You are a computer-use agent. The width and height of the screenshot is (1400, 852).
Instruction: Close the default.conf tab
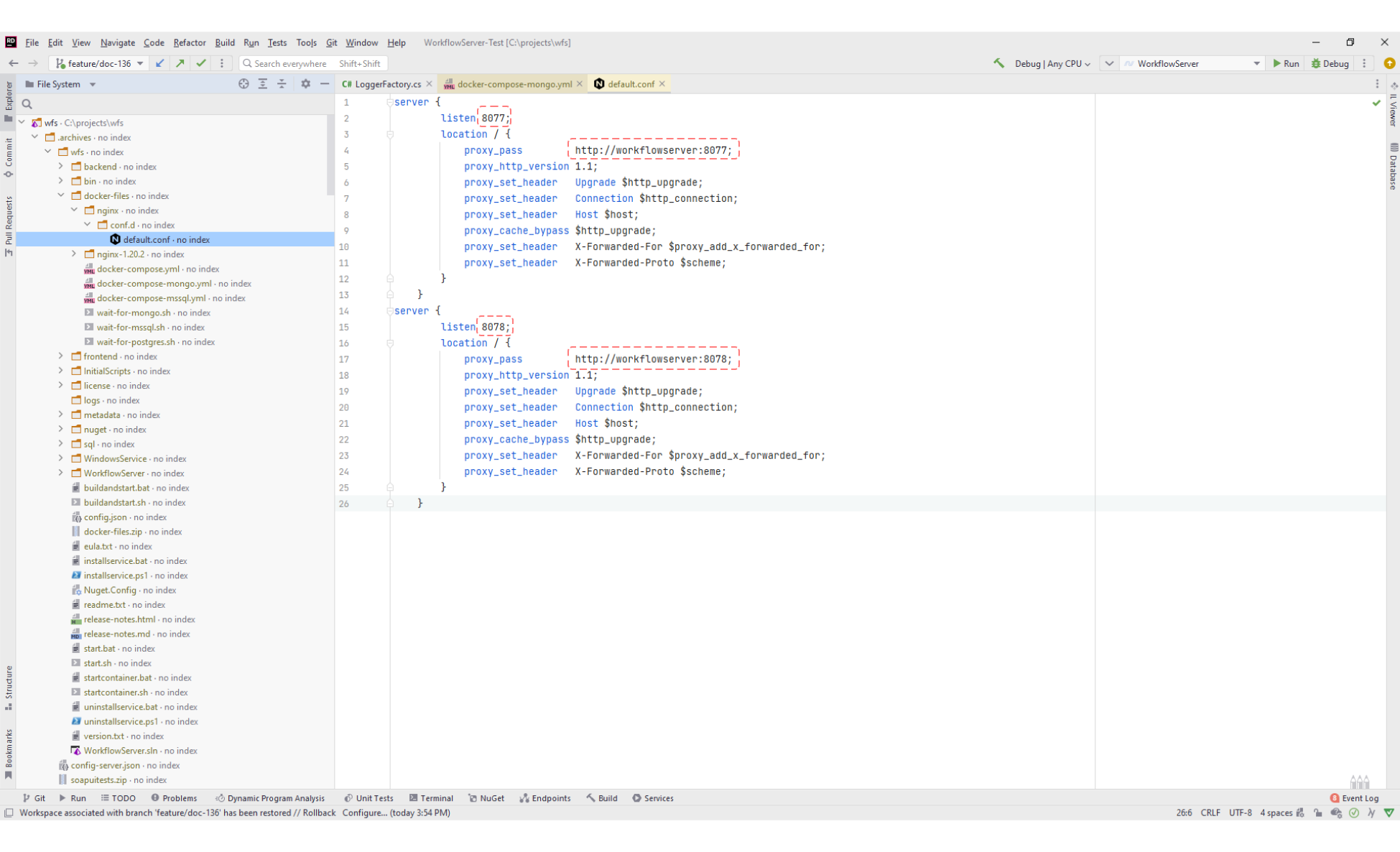point(662,84)
